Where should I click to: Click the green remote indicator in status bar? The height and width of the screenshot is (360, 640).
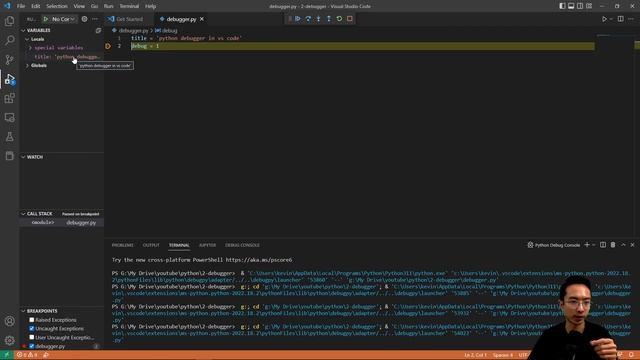(x=7, y=355)
